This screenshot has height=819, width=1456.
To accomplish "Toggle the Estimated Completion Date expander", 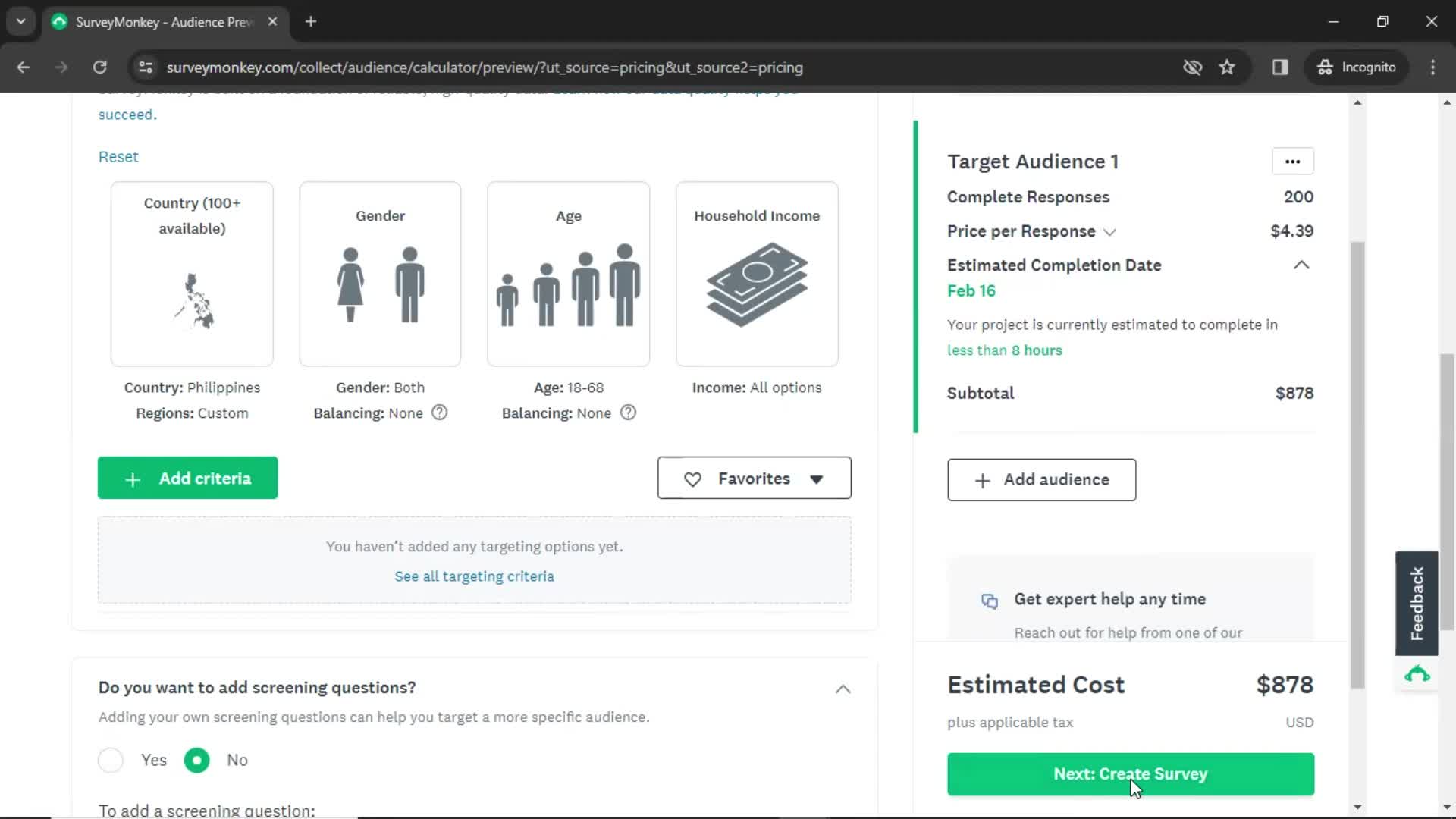I will [x=1302, y=265].
